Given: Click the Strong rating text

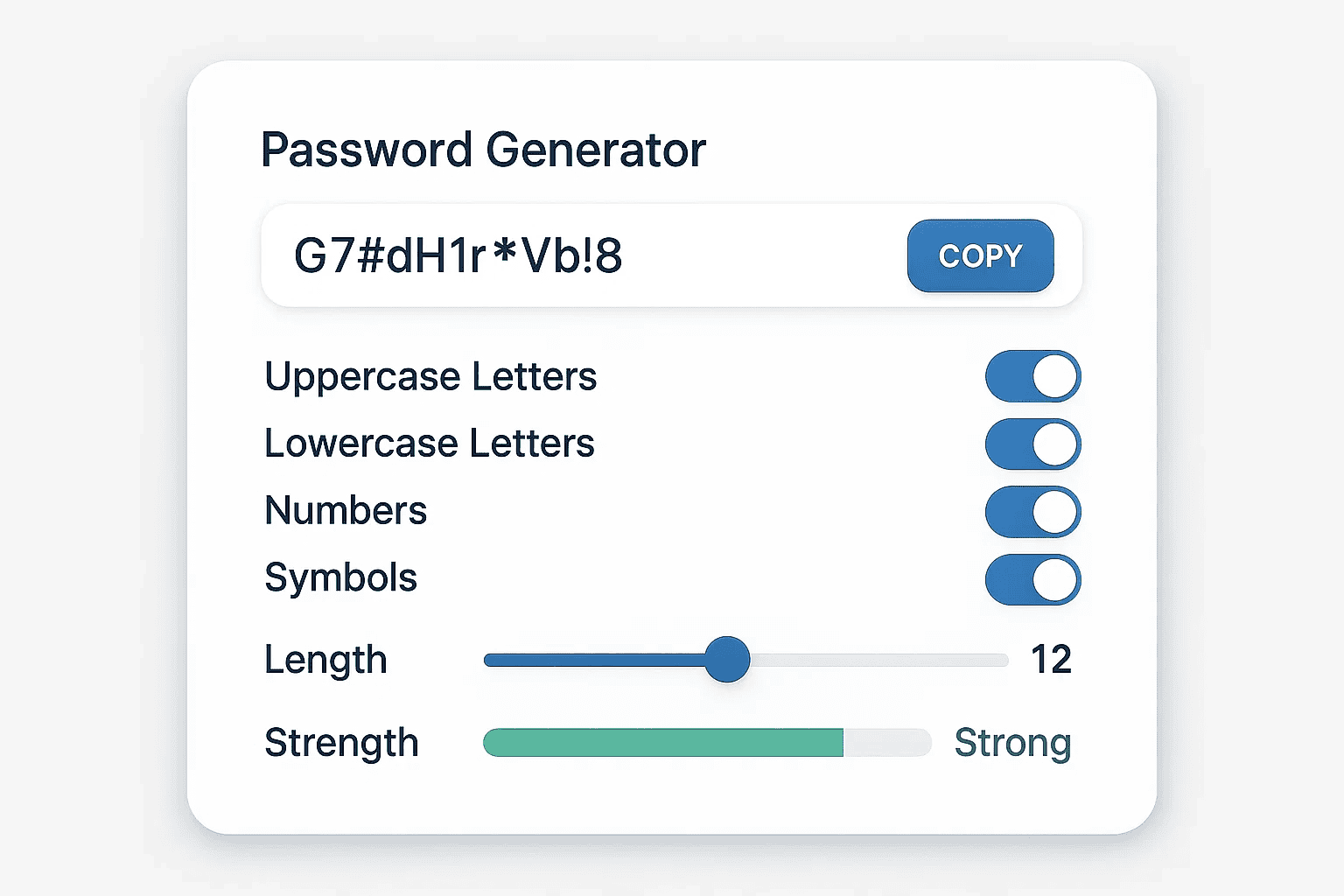Looking at the screenshot, I should point(1012,743).
